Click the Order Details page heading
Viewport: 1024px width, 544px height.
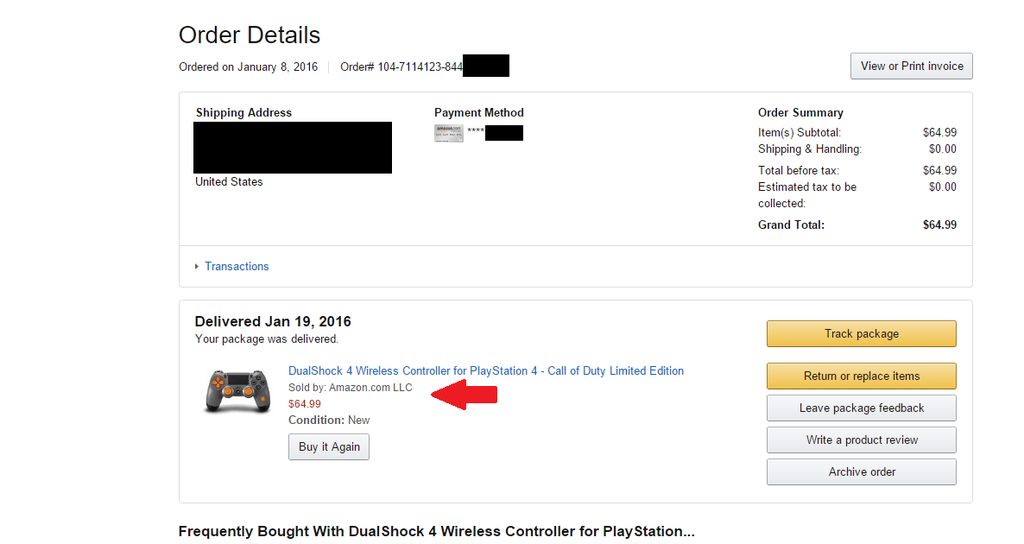click(x=249, y=35)
